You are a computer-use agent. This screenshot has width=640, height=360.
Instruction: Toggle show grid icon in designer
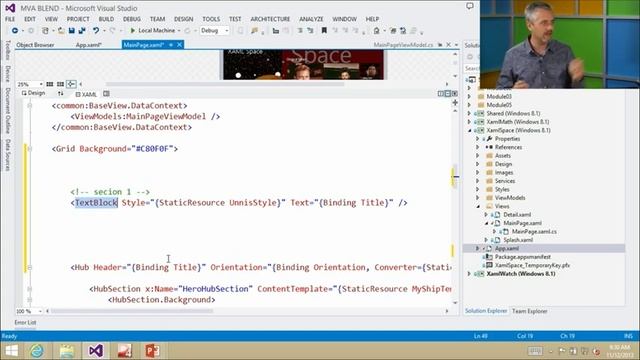[x=50, y=84]
